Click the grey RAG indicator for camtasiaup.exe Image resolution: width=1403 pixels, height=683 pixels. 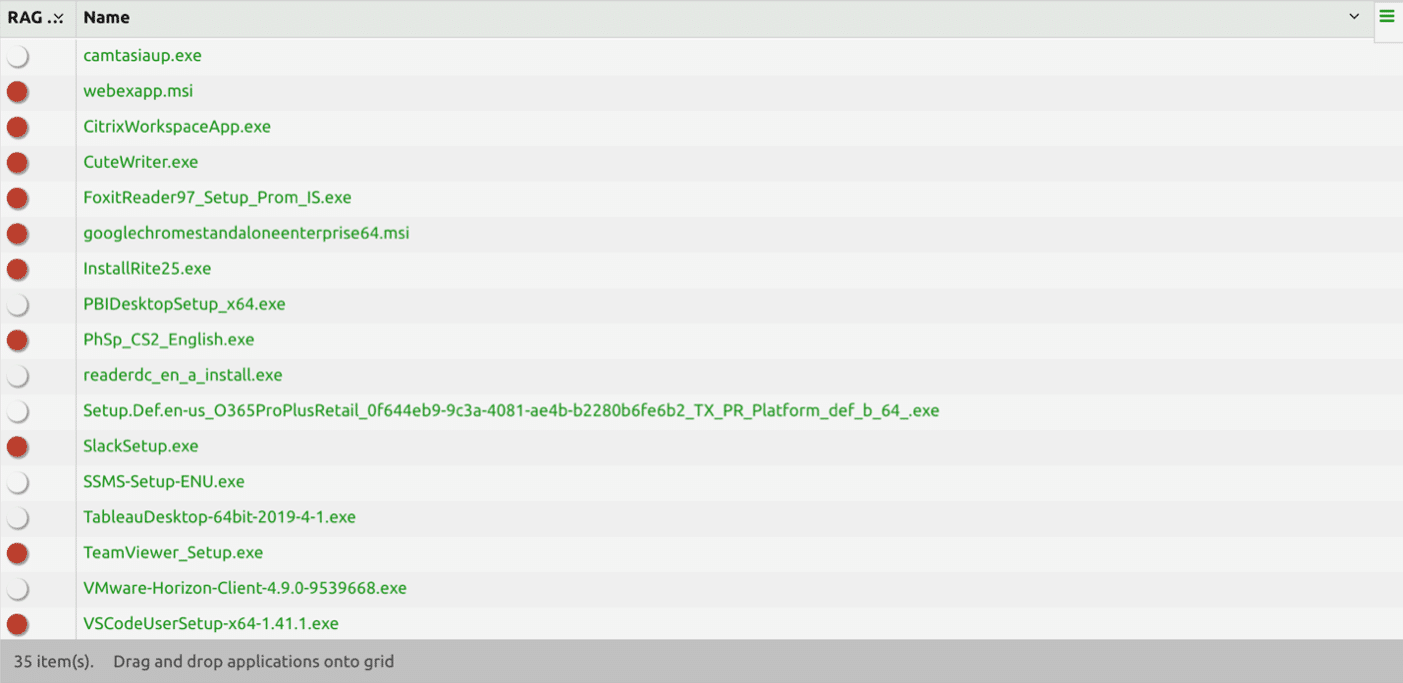17,57
